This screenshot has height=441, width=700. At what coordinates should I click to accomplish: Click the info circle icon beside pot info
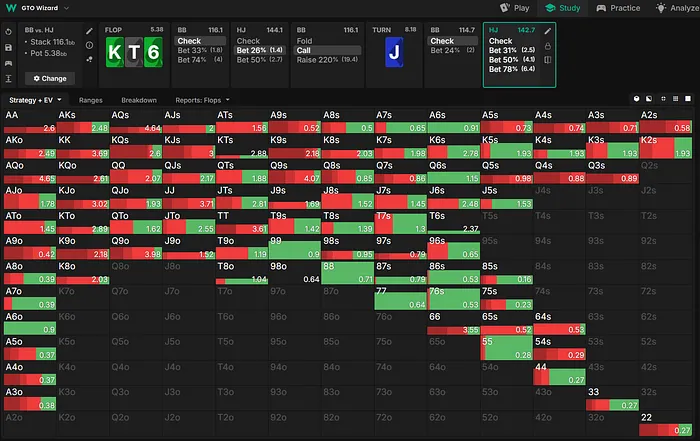(x=90, y=47)
